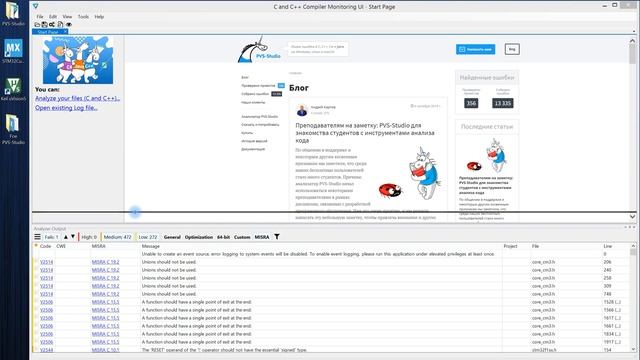Click the page scrollbar up arrow
The image size is (640, 360).
coord(632,40)
